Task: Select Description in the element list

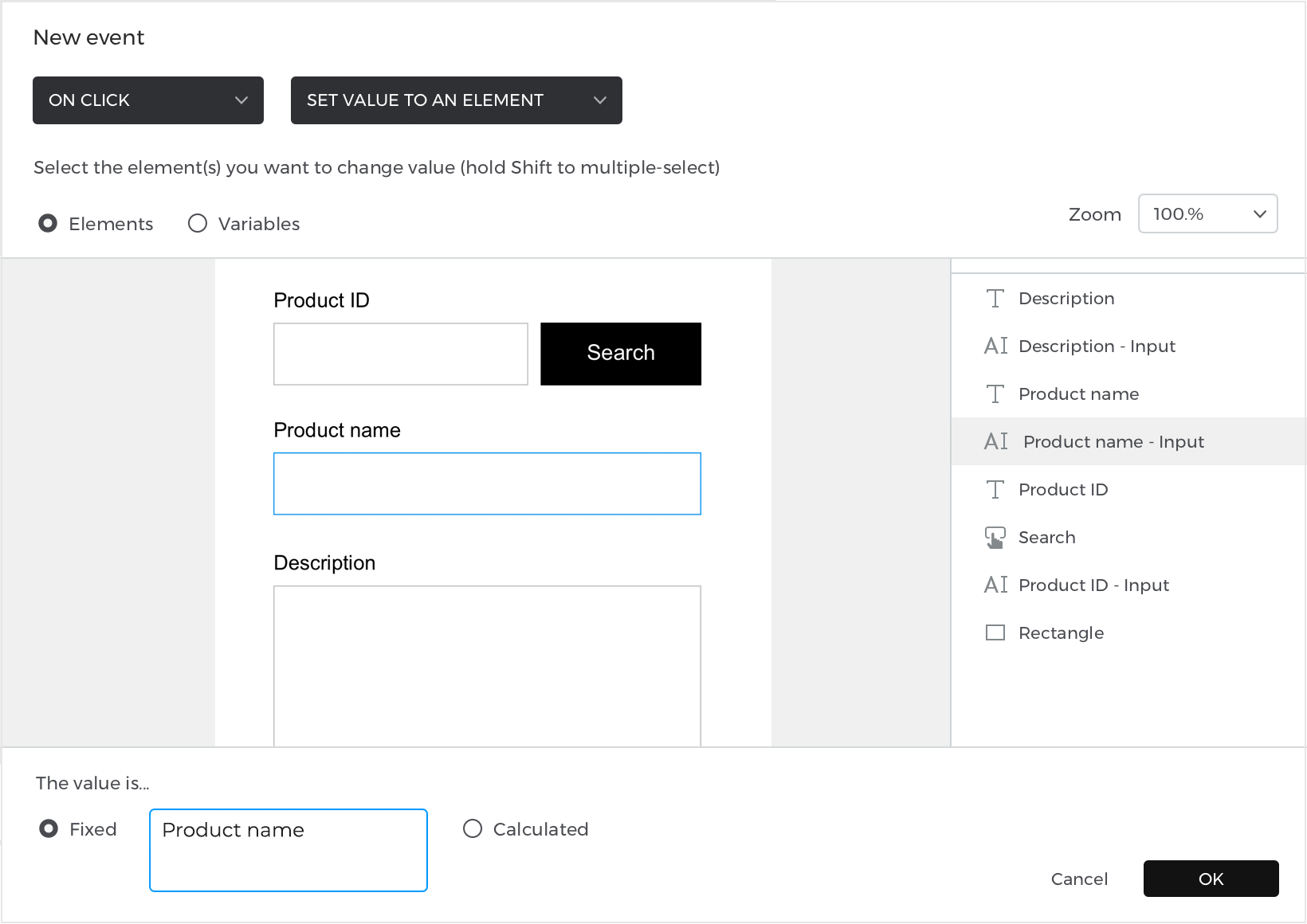Action: [x=1128, y=298]
